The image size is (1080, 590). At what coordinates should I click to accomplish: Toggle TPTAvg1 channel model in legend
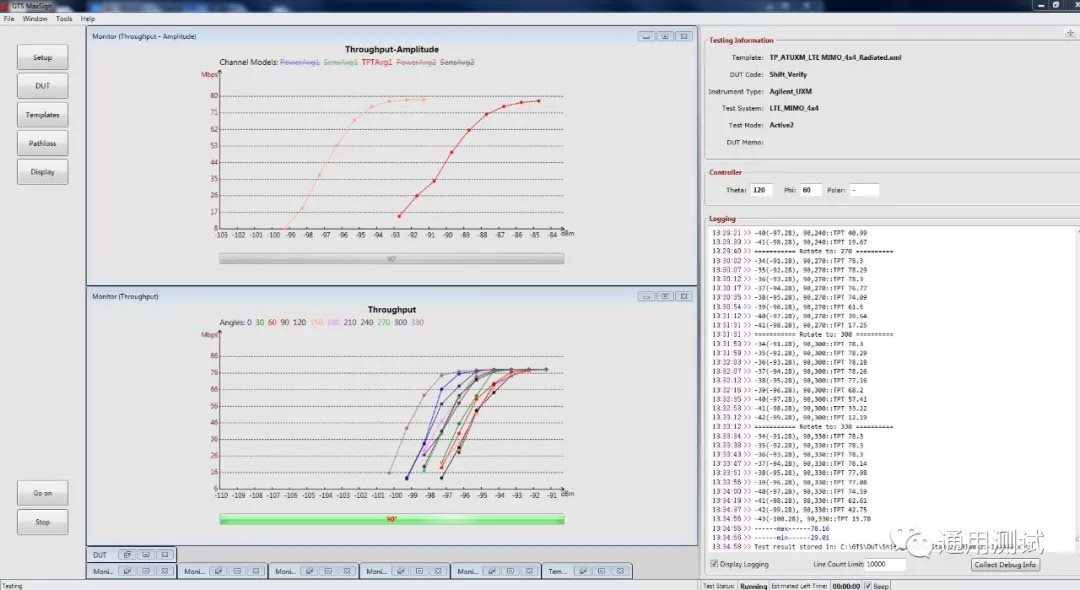tap(376, 62)
